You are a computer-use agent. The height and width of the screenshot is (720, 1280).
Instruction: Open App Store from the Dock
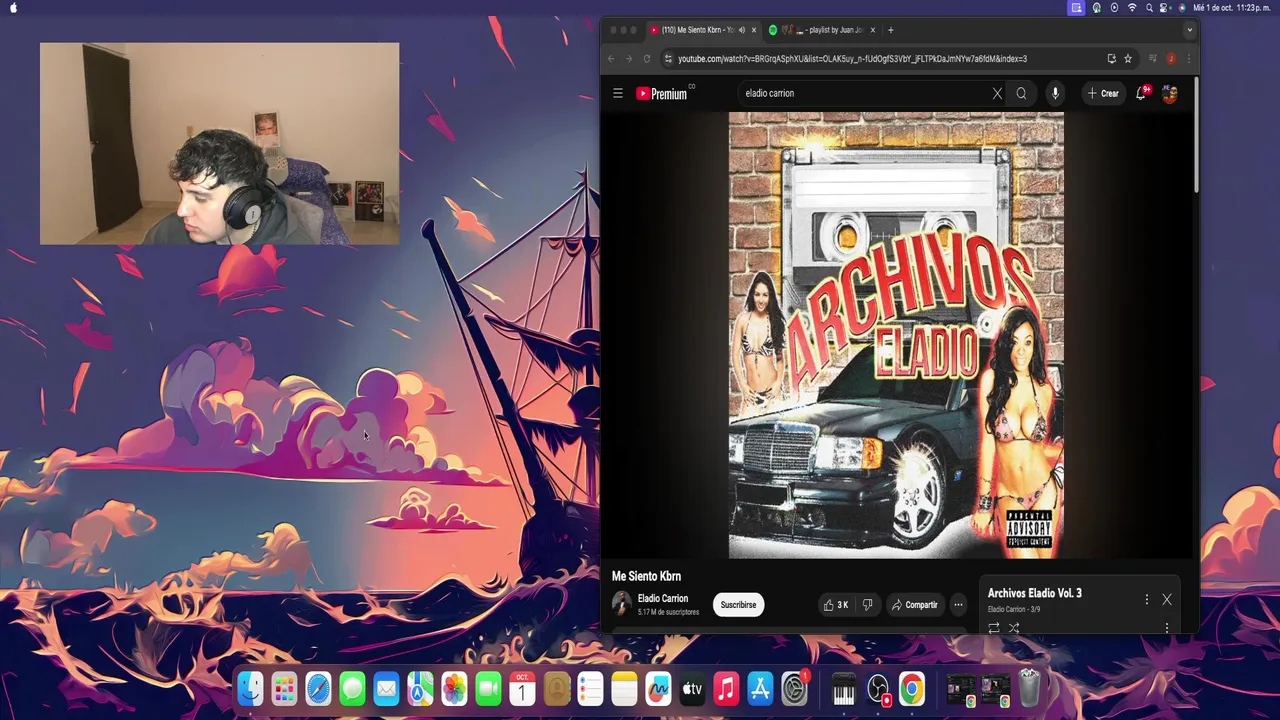[x=760, y=689]
